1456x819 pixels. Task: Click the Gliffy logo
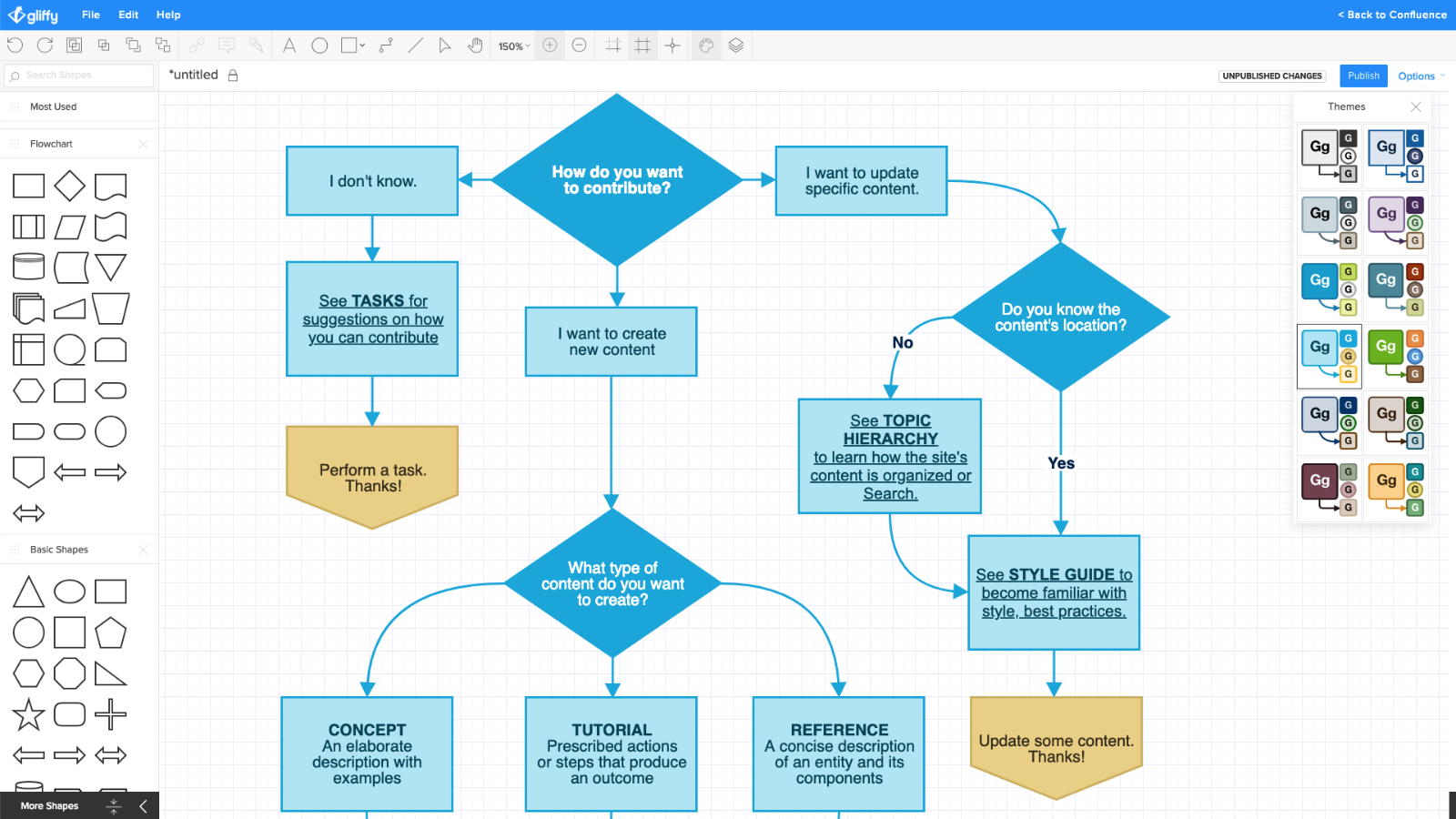pyautogui.click(x=33, y=15)
